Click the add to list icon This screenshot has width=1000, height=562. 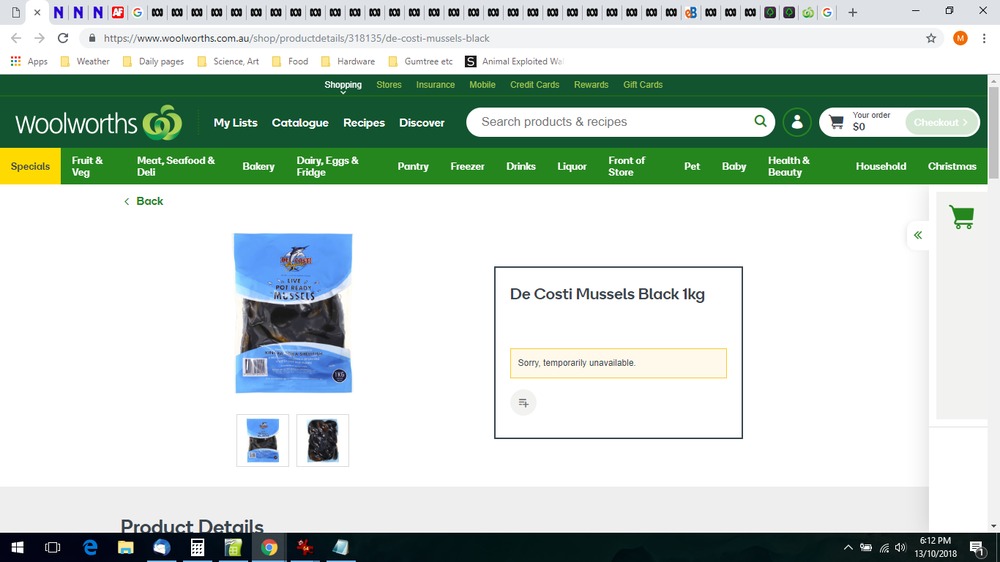(x=523, y=402)
